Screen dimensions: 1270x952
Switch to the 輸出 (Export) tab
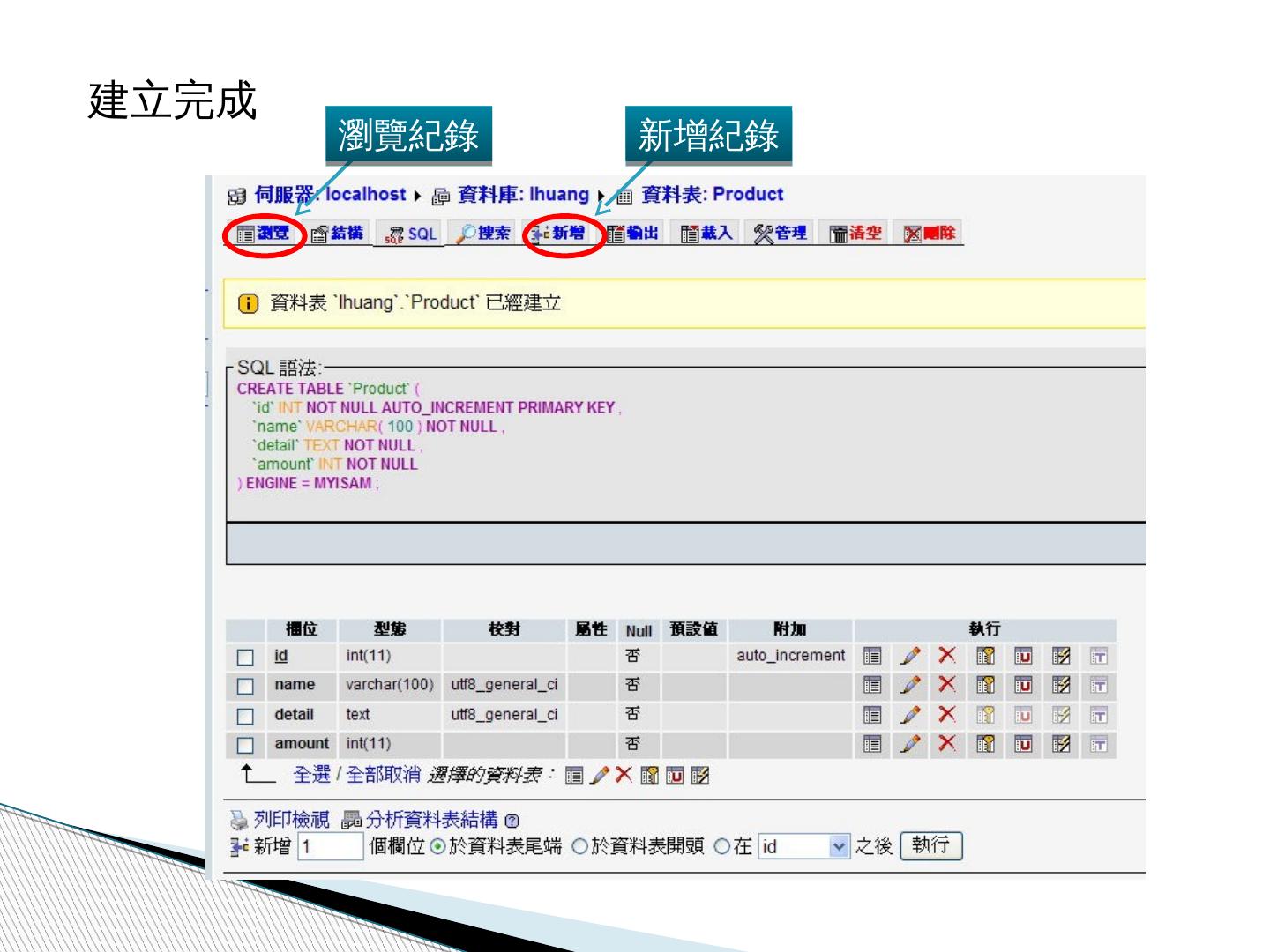[633, 234]
